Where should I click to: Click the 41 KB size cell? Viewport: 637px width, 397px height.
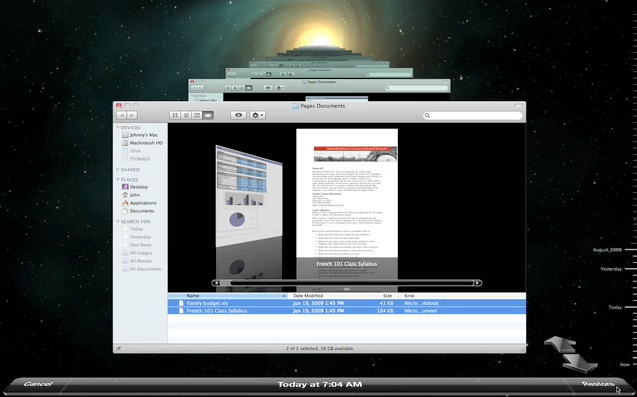pyautogui.click(x=386, y=303)
